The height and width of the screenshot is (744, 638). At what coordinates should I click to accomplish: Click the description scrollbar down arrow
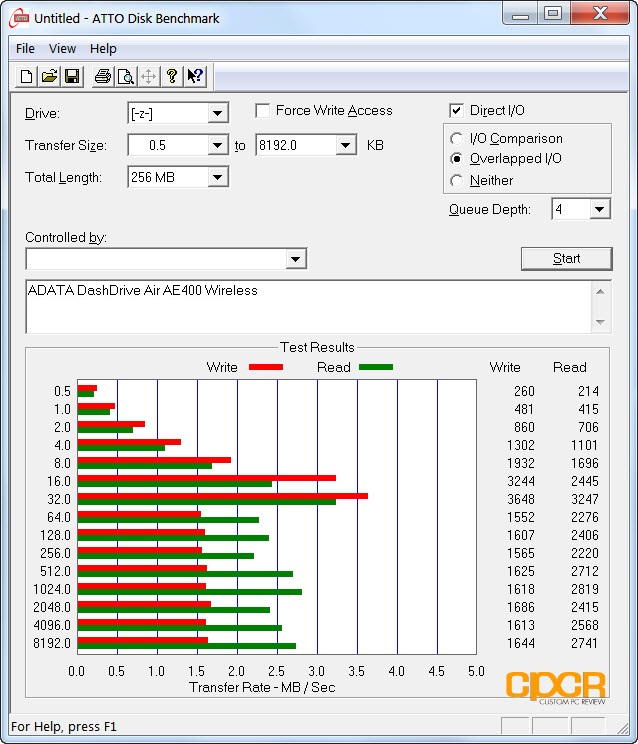(x=600, y=322)
